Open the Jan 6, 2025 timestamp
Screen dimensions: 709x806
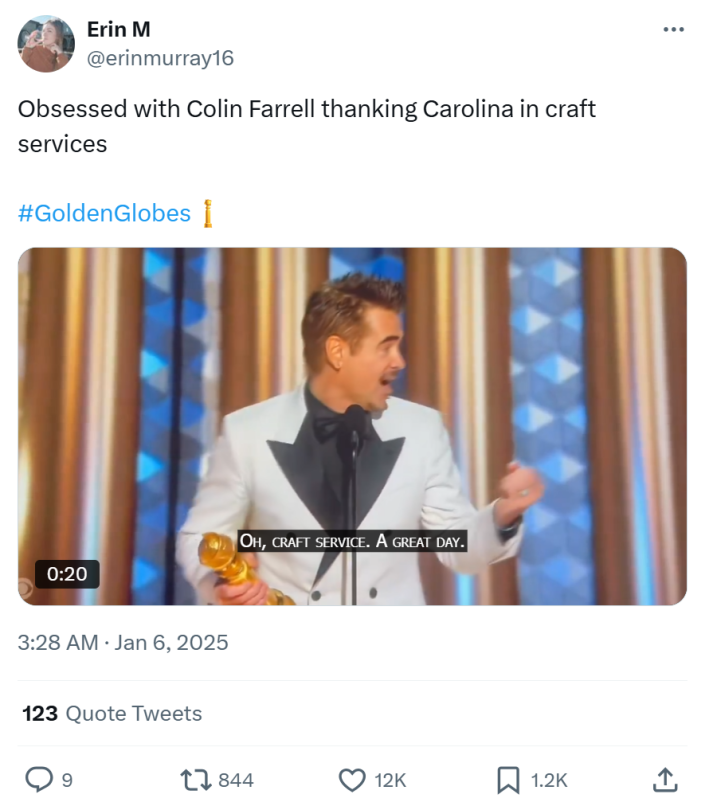tap(123, 643)
